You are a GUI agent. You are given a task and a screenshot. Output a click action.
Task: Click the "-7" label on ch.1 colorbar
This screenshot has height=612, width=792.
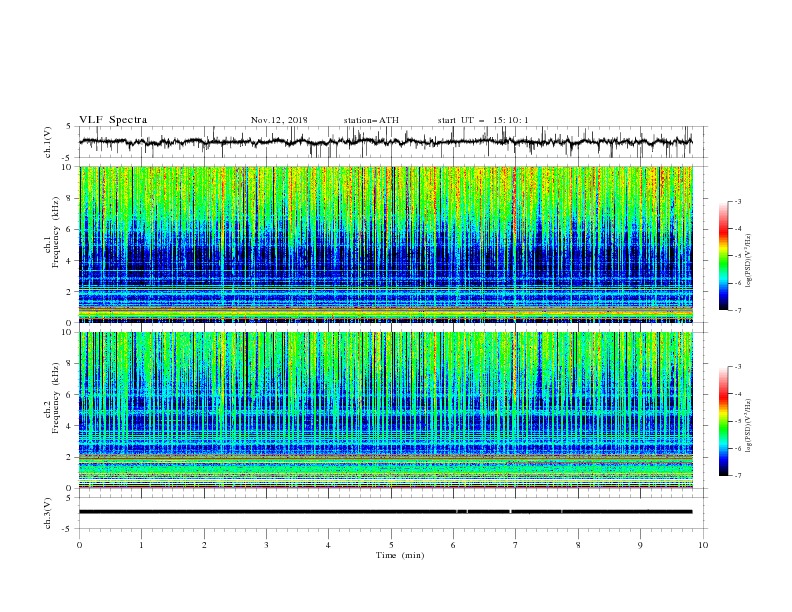738,310
